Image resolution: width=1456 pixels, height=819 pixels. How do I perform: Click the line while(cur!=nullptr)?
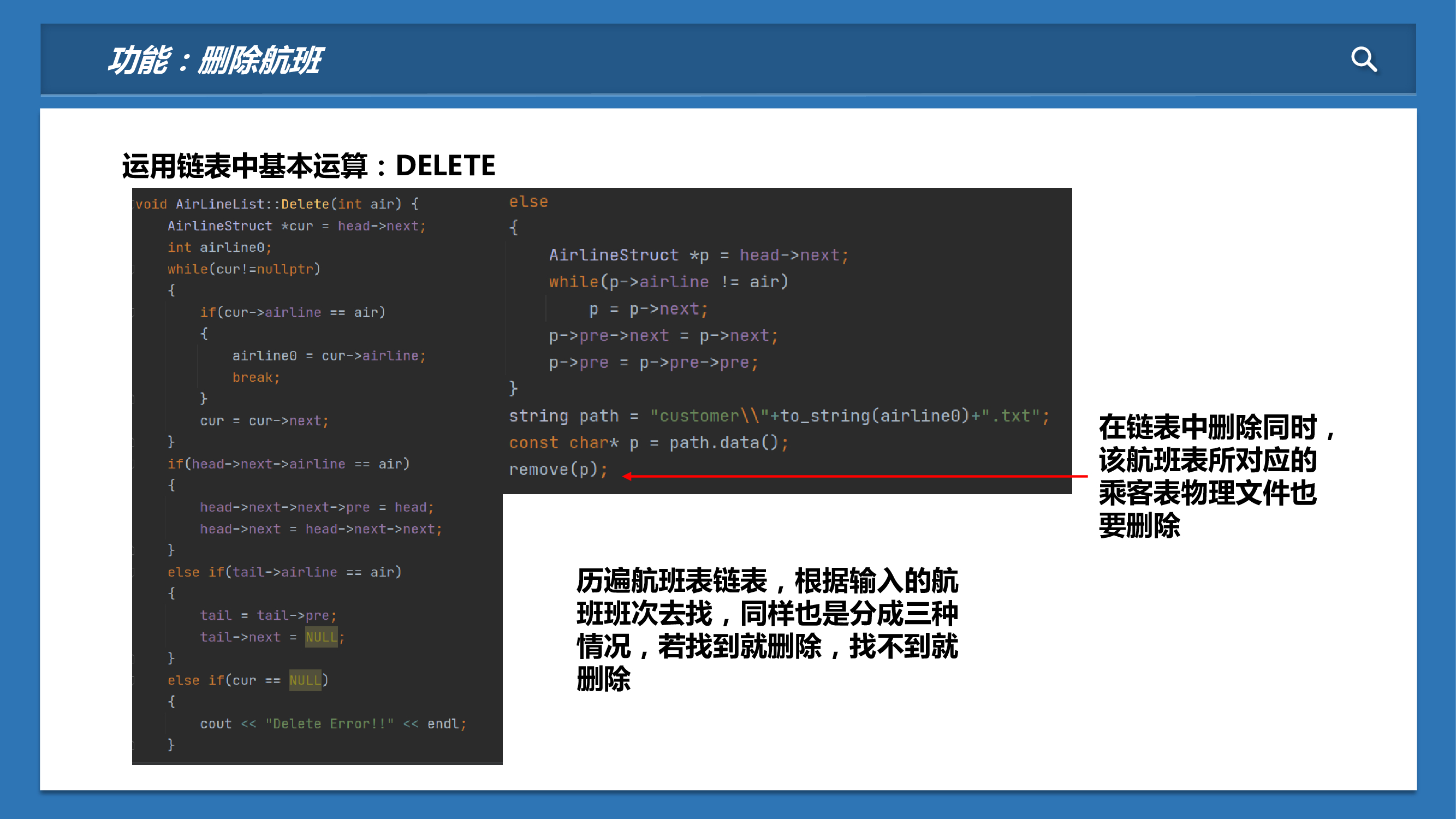click(x=243, y=269)
